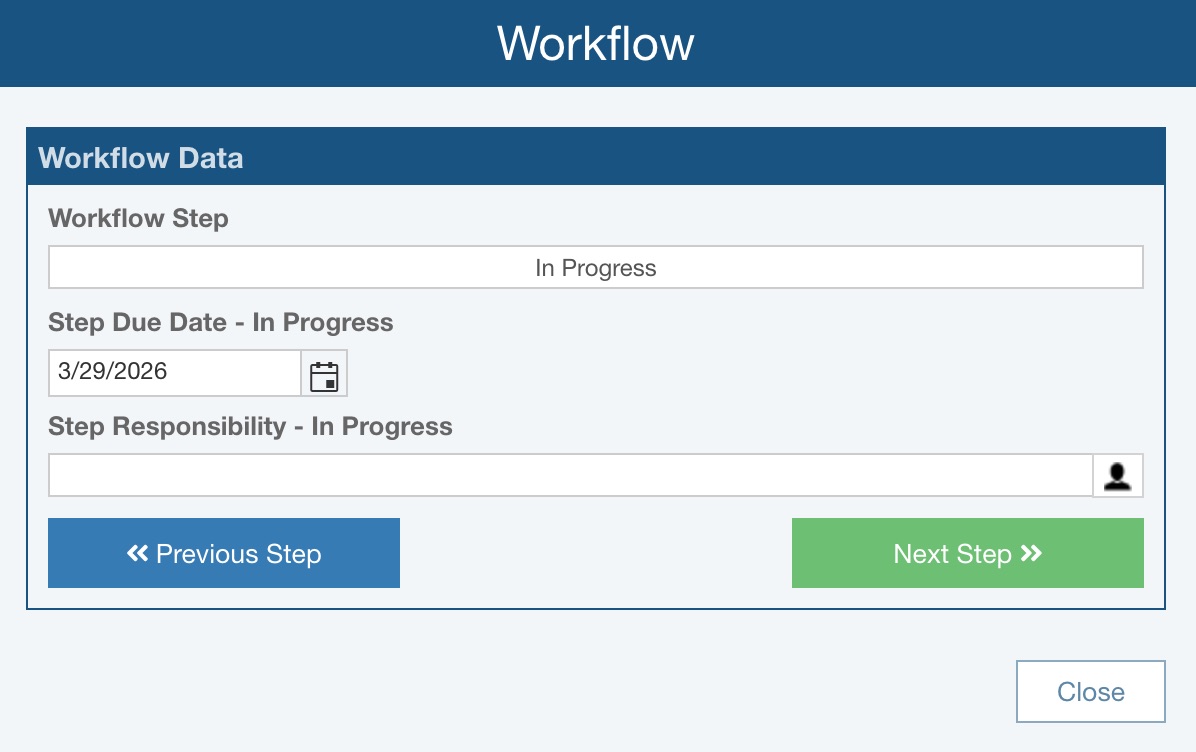Click the "Close" button label
This screenshot has width=1196, height=752.
1090,692
